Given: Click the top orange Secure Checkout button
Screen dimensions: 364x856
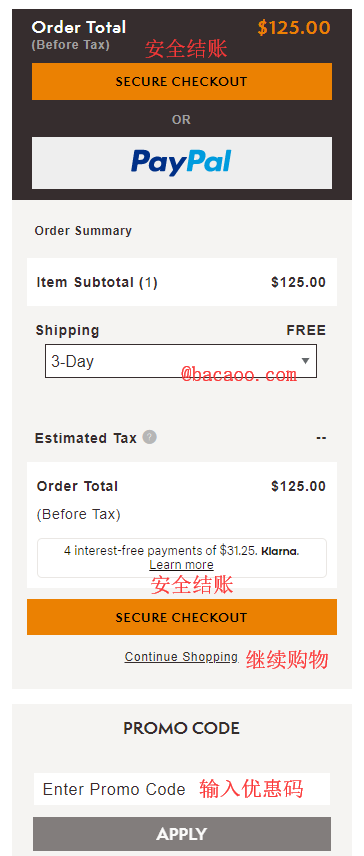Looking at the screenshot, I should point(182,81).
